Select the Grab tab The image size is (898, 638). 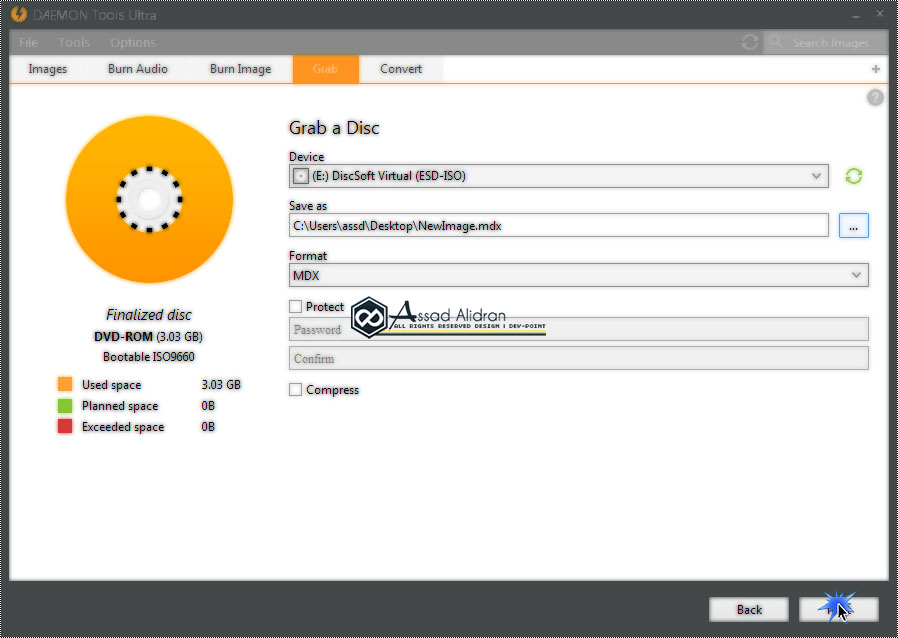[x=325, y=69]
